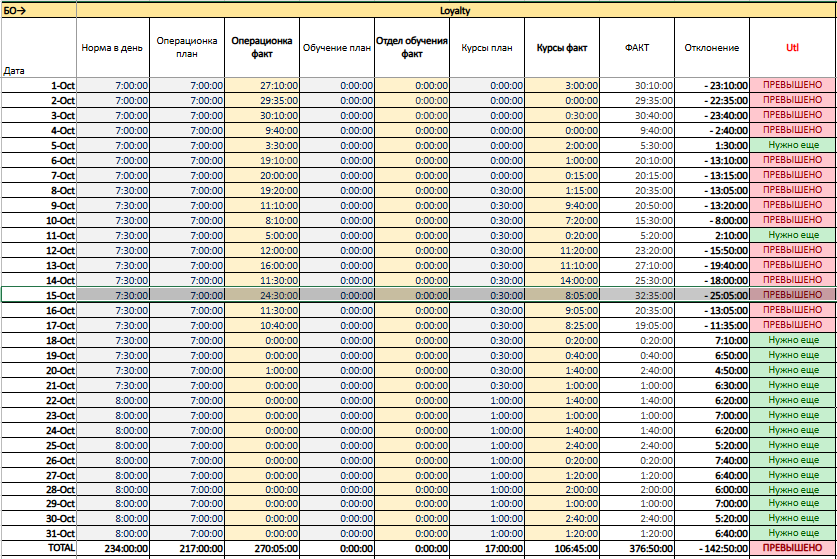Select the 2:10:00 deviation cell for 11-Oct
The width and height of the screenshot is (837, 559).
pos(712,235)
